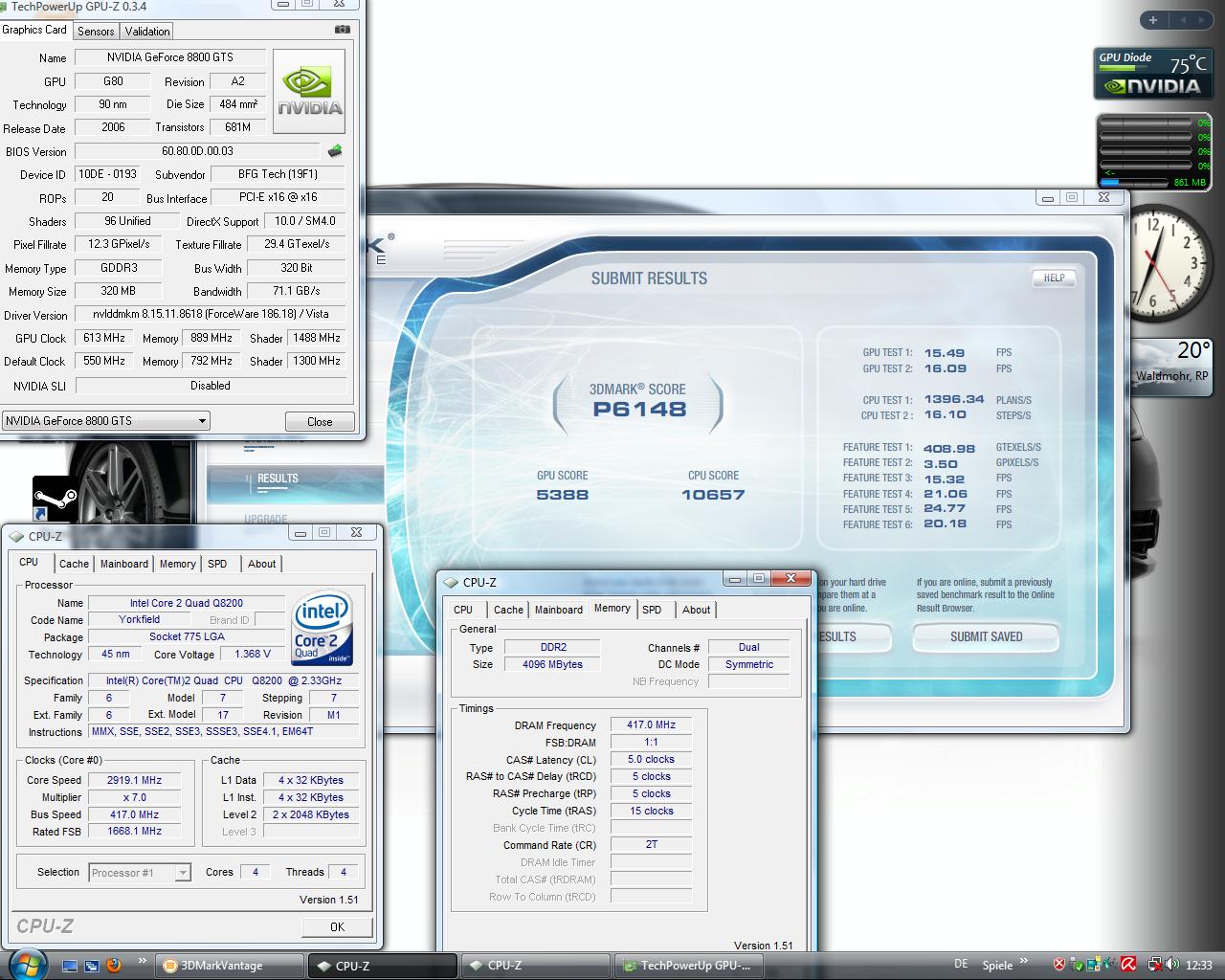Click the memory Size value 4096 MBytes
This screenshot has width=1225, height=980.
pyautogui.click(x=552, y=664)
